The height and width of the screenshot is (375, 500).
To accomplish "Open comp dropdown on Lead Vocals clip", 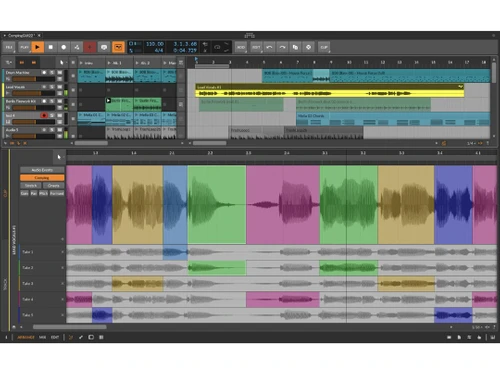I will pos(460,87).
